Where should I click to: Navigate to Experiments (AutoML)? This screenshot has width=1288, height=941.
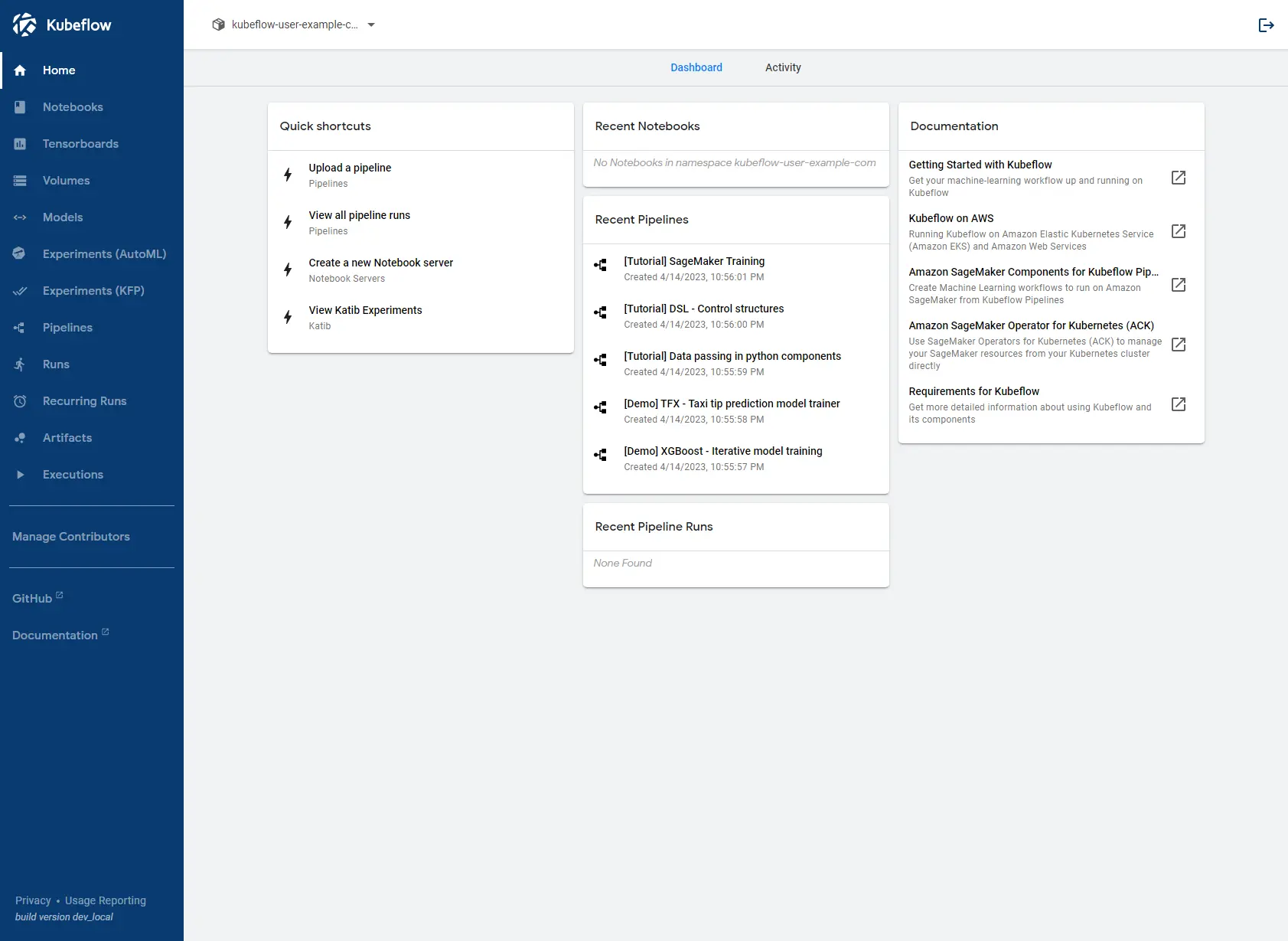tap(92, 254)
